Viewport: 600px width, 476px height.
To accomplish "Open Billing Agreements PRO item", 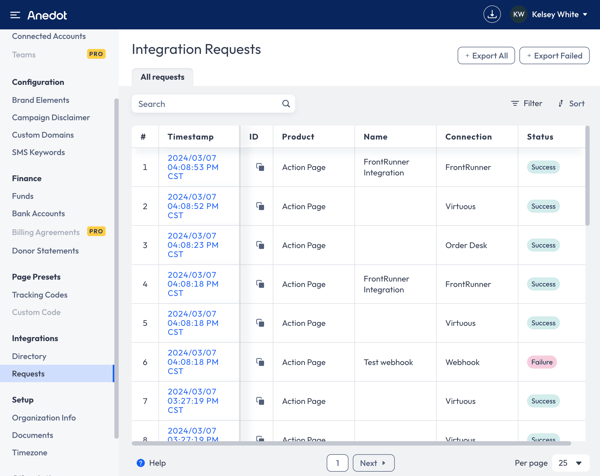I will pyautogui.click(x=59, y=232).
